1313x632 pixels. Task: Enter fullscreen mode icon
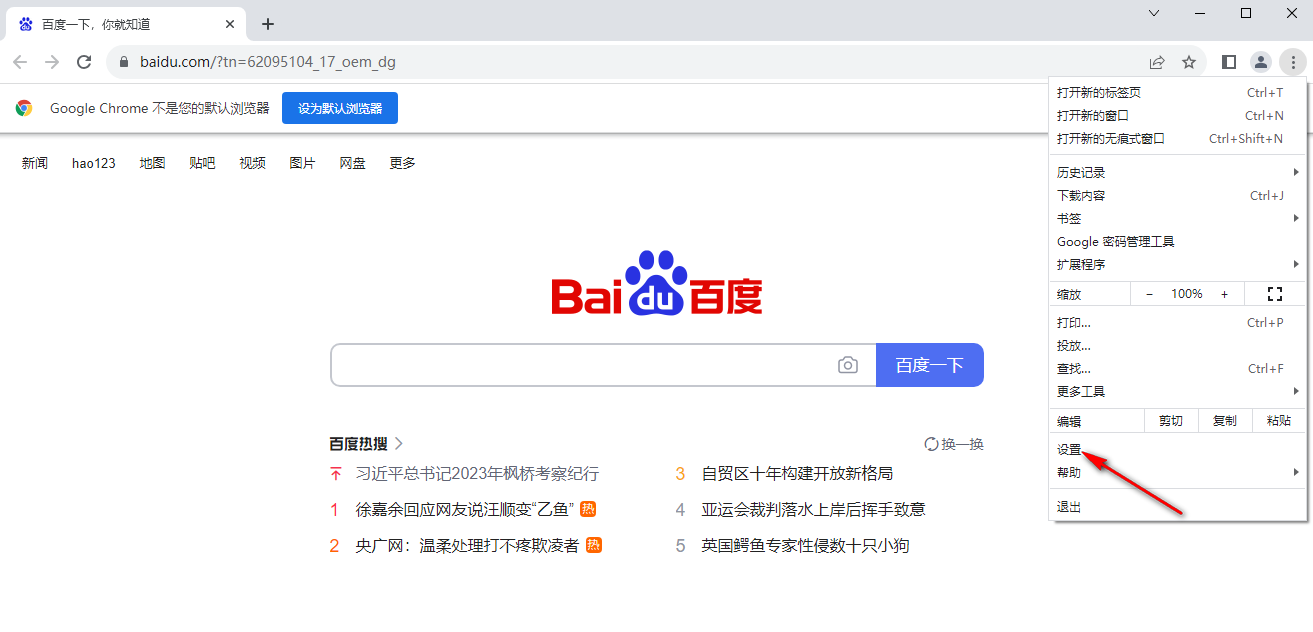point(1274,294)
